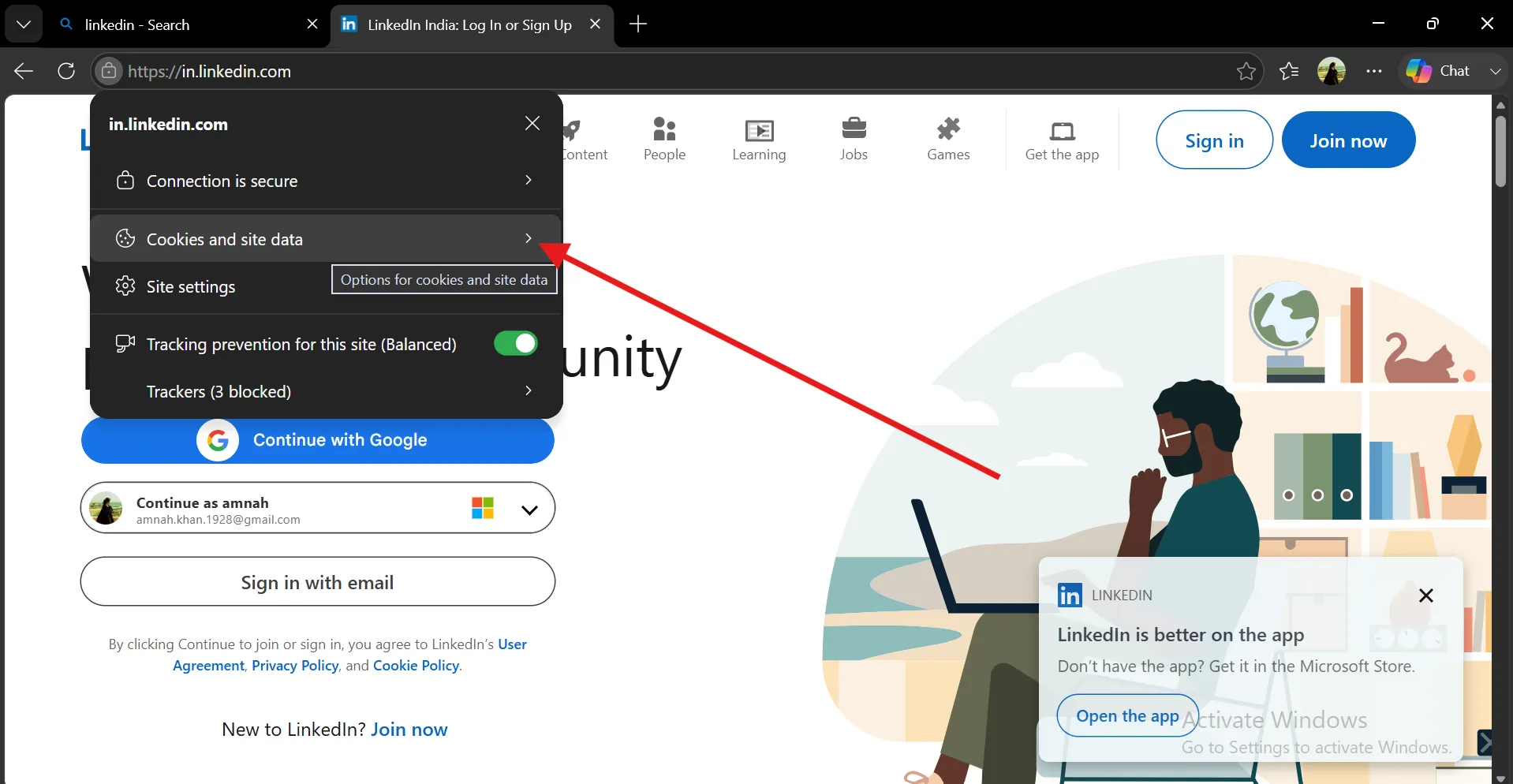The image size is (1513, 784).
Task: Click Cookies and site data chevron
Action: [529, 237]
